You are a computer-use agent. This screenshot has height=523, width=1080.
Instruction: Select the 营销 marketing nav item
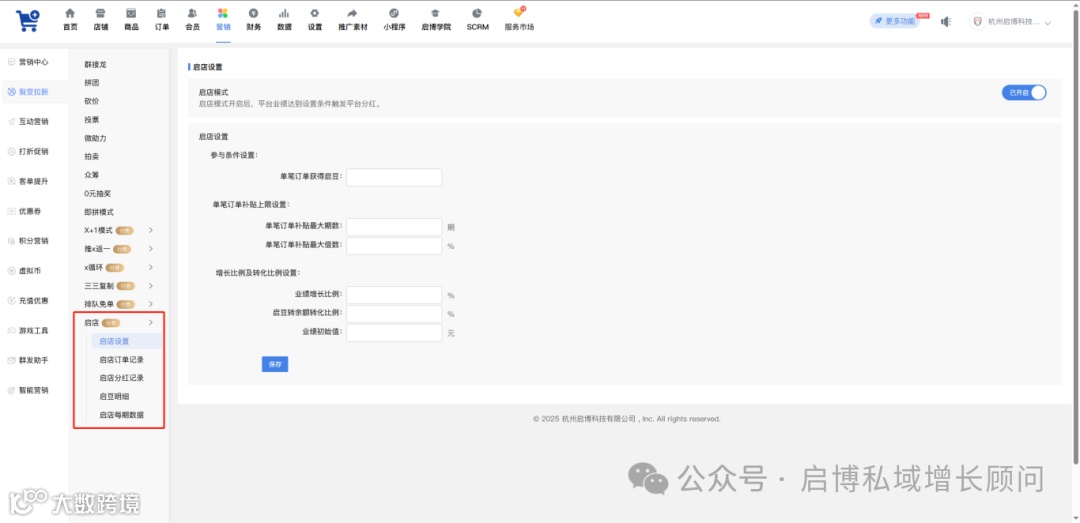point(222,20)
